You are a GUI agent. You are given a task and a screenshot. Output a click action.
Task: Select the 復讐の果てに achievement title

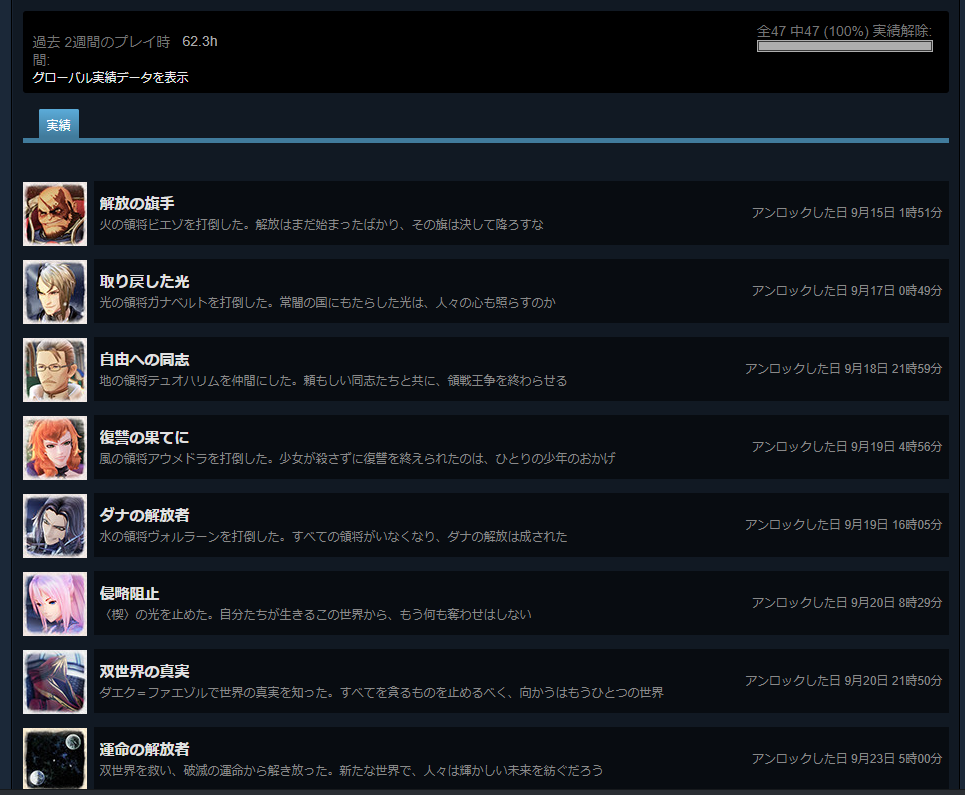pyautogui.click(x=144, y=437)
